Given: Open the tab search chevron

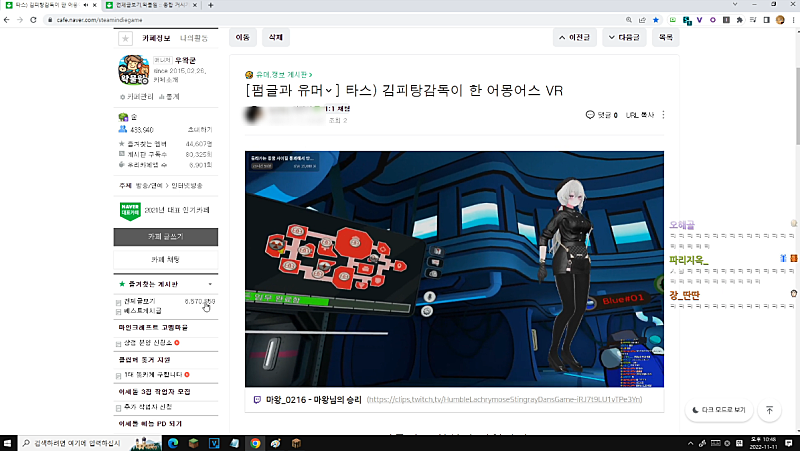Looking at the screenshot, I should [735, 4].
